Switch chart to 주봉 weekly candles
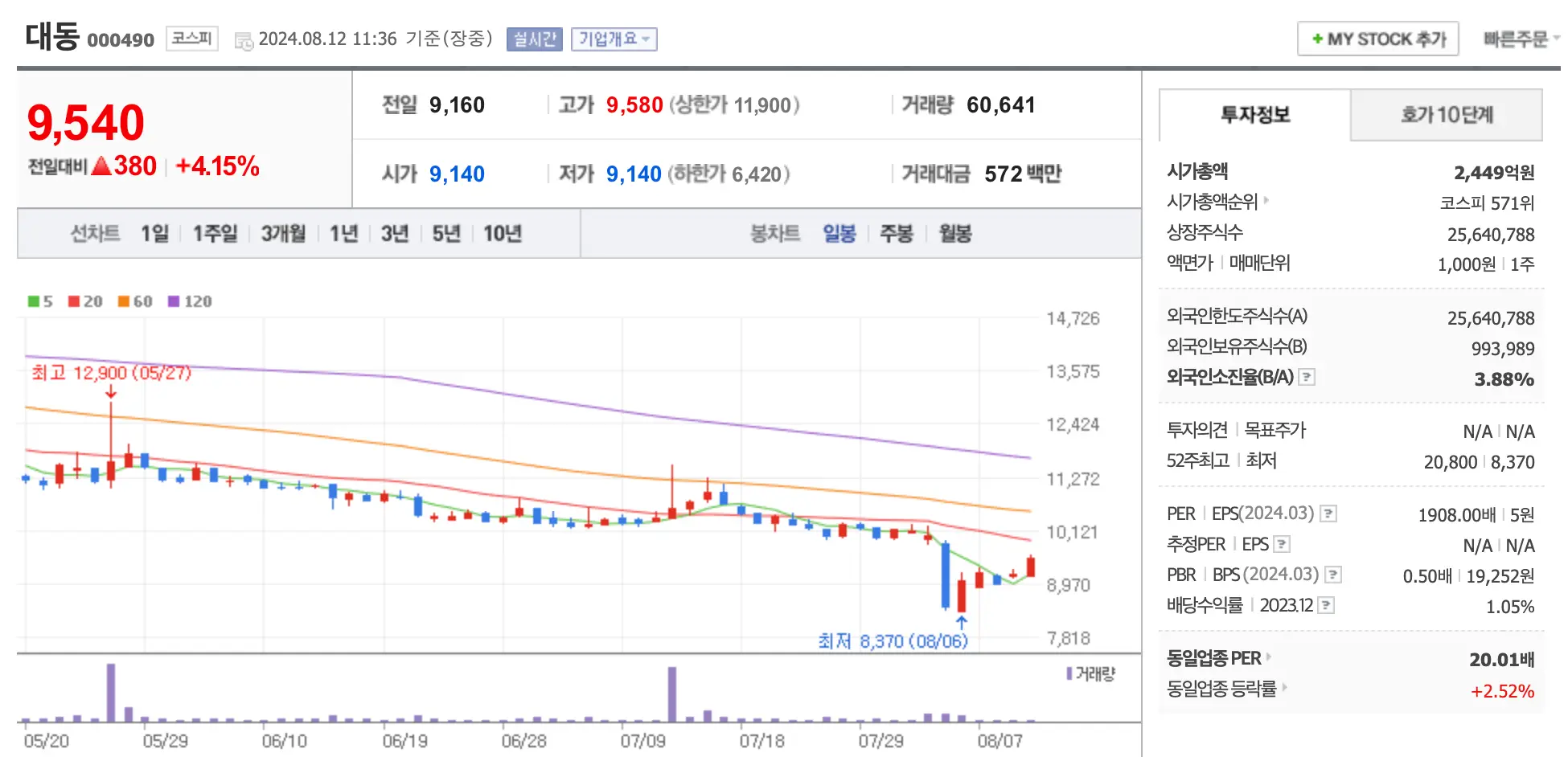Viewport: 1568px width, 757px height. click(896, 234)
